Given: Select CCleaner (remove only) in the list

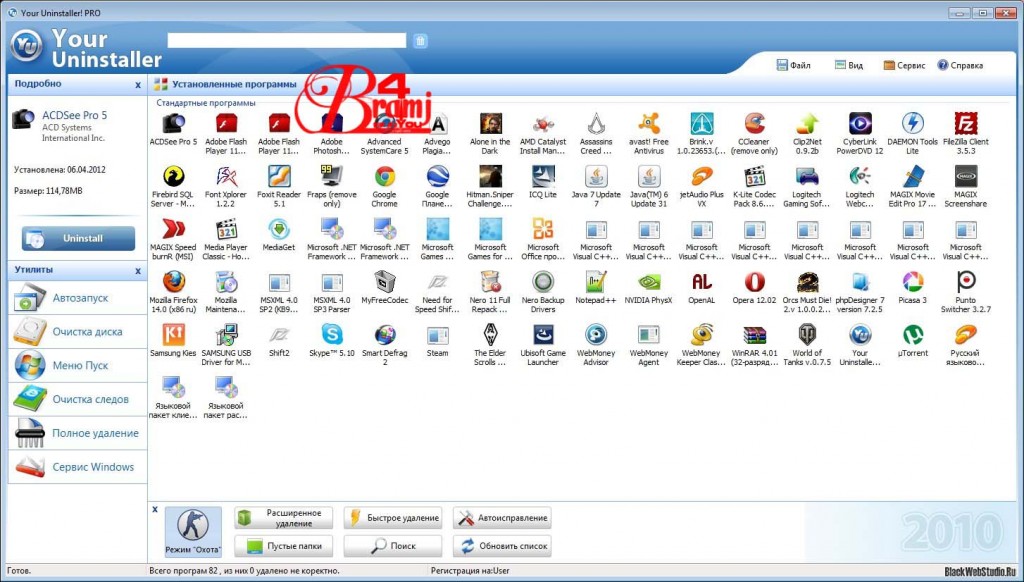Looking at the screenshot, I should coord(754,123).
